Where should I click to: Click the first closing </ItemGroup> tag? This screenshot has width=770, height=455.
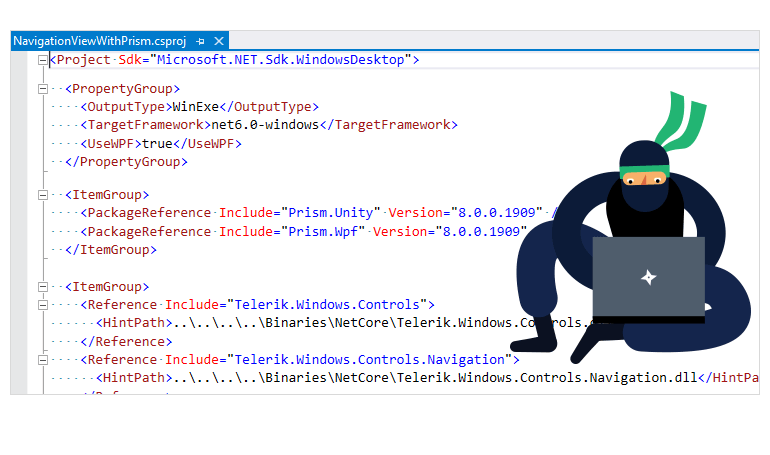point(111,249)
